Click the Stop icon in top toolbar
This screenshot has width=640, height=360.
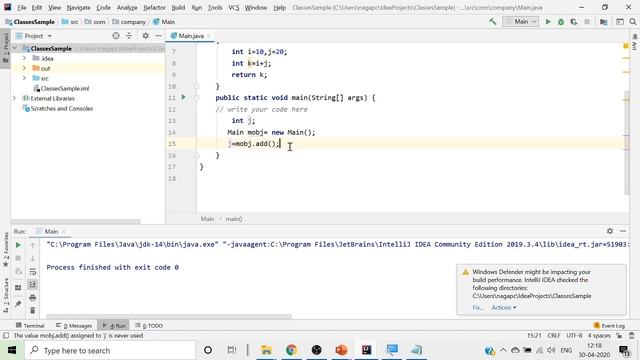[x=587, y=22]
